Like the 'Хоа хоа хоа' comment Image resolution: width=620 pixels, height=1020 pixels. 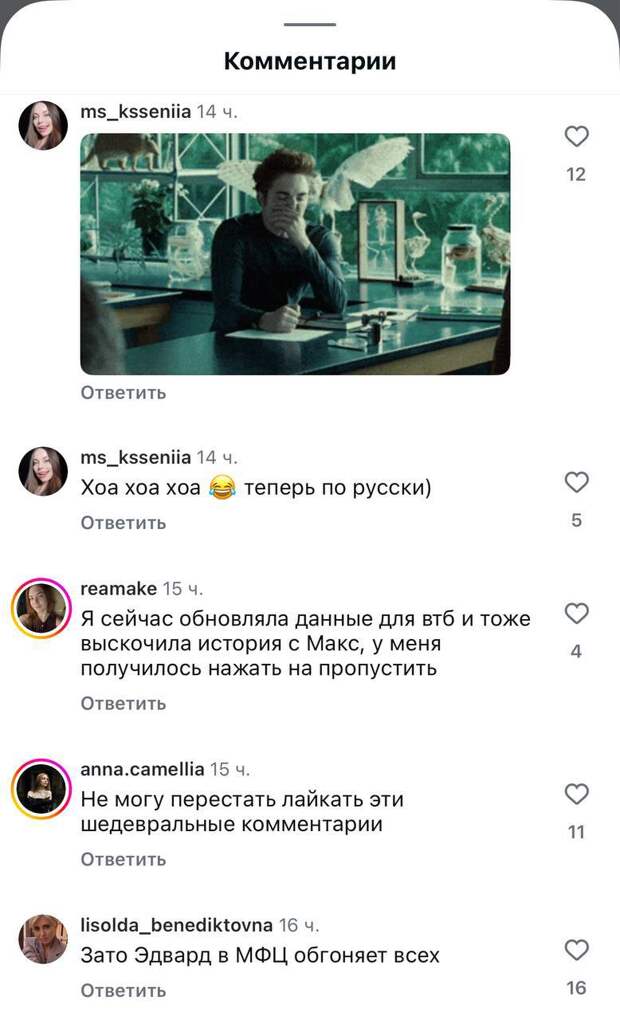[x=576, y=483]
